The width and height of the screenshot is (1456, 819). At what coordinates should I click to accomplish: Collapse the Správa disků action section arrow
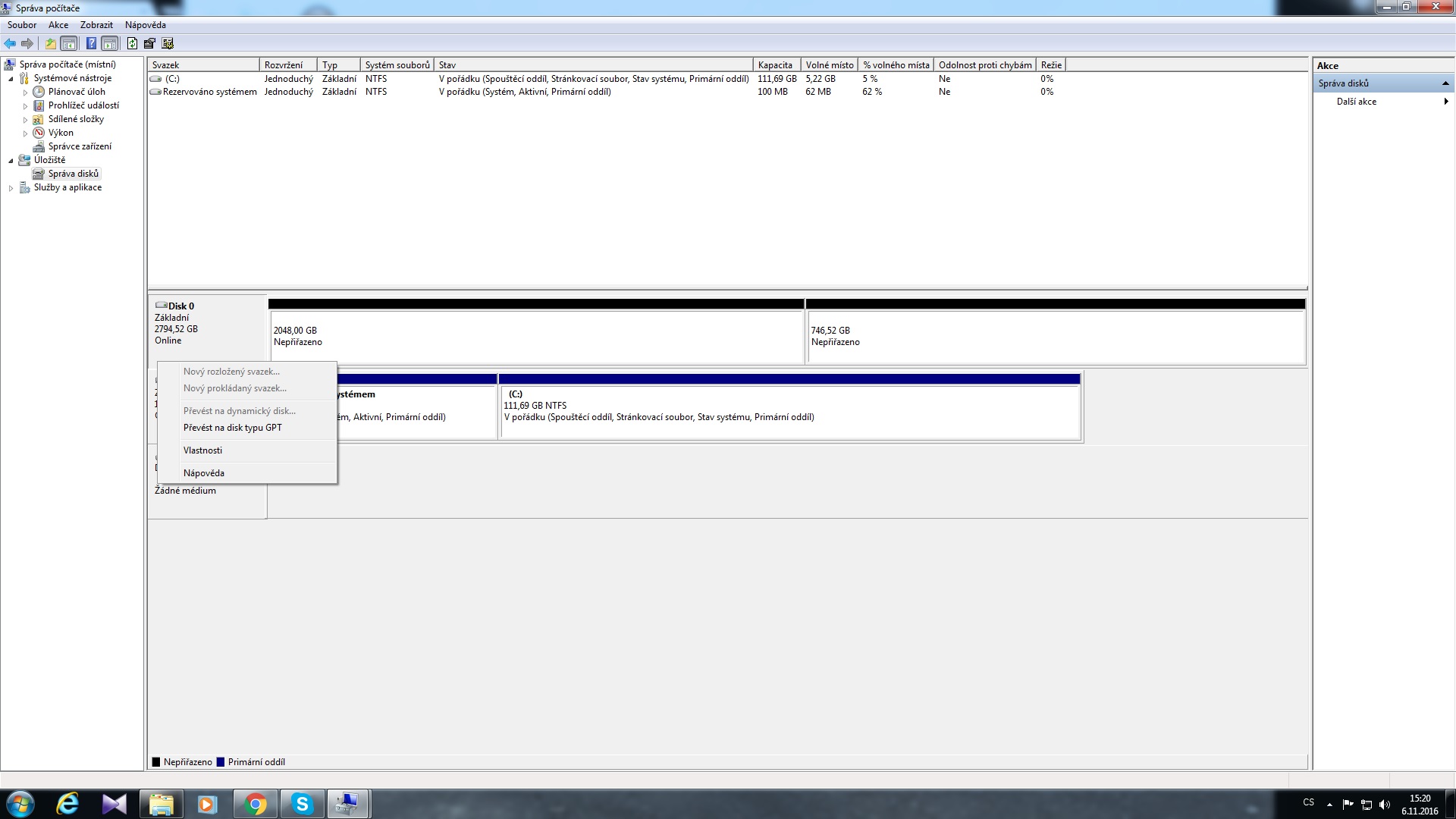click(1445, 83)
